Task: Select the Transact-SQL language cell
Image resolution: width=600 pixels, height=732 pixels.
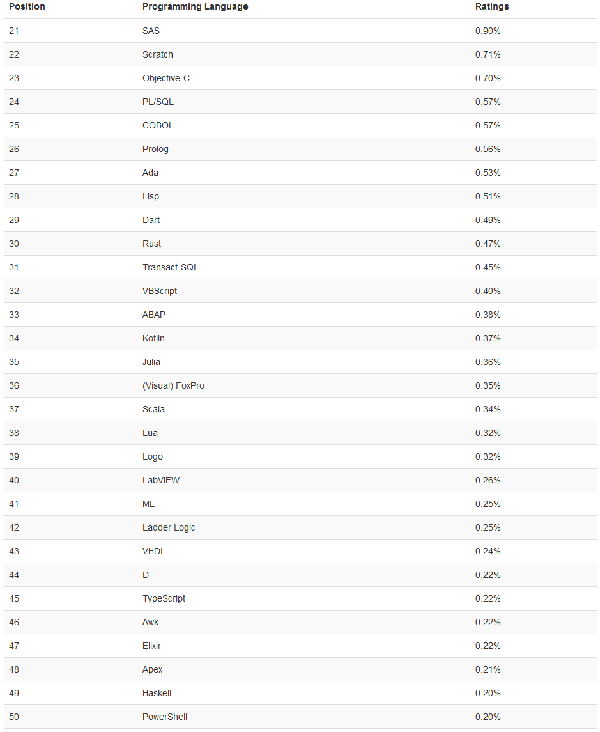Action: [173, 267]
